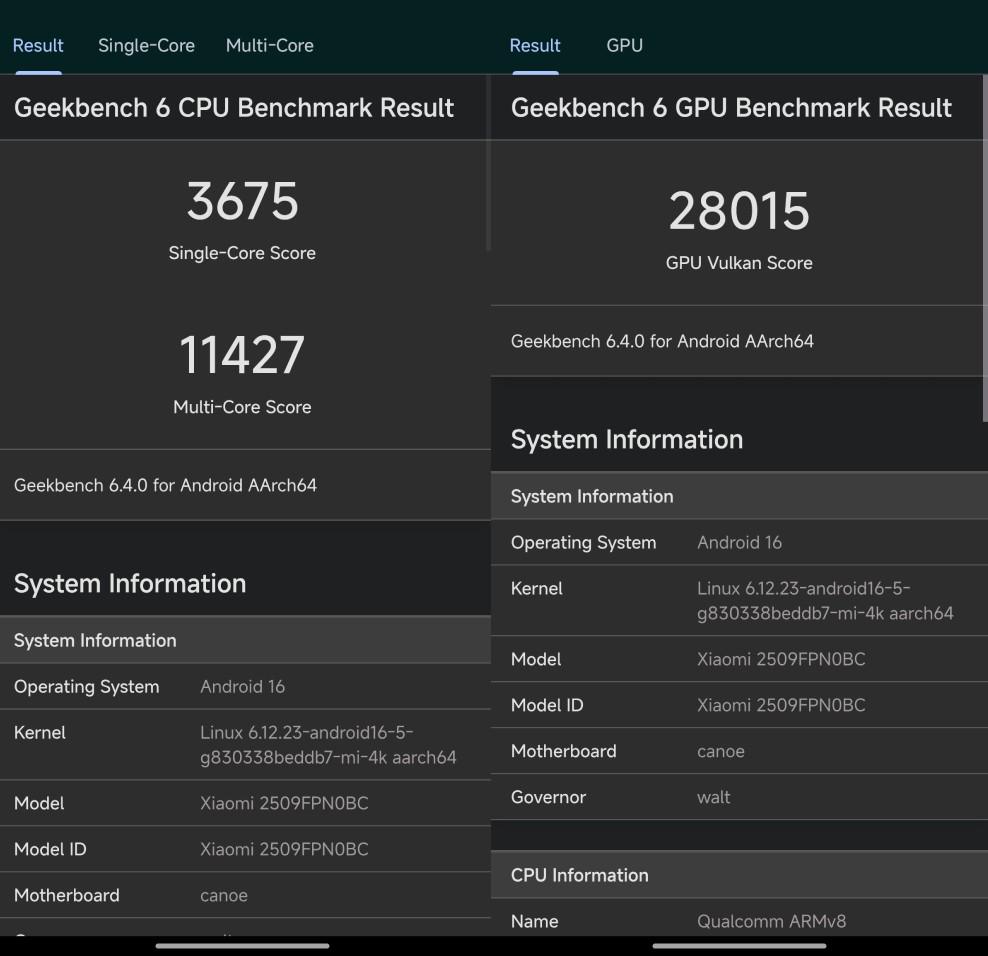Select the Model ID row in GPU results
Image resolution: width=988 pixels, height=956 pixels.
pos(739,705)
